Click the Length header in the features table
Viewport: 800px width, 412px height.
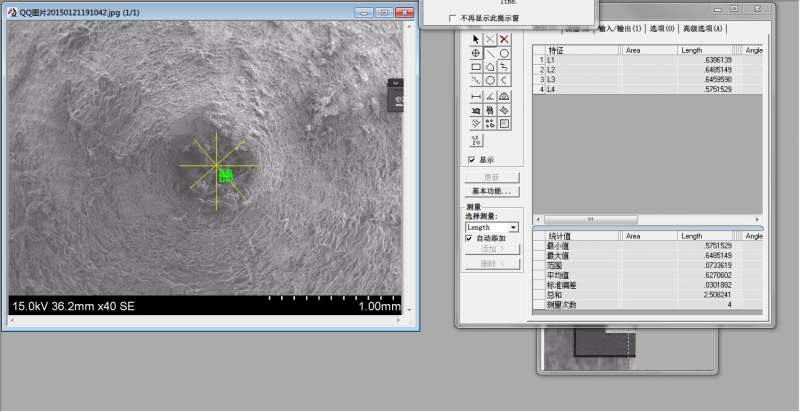point(707,50)
